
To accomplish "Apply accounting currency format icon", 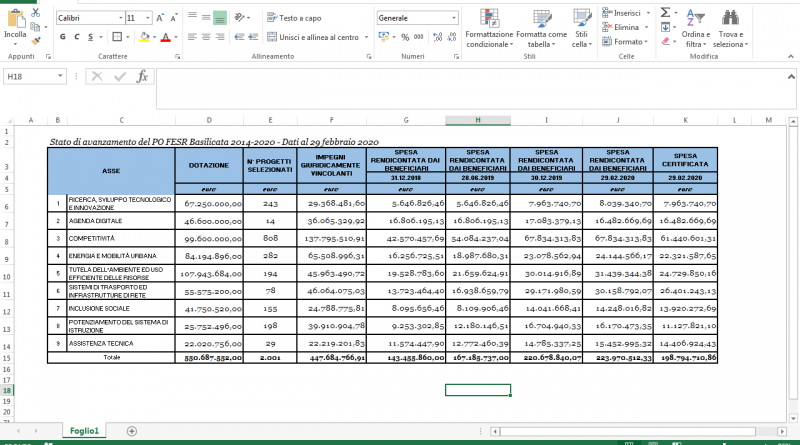I will 384,37.
